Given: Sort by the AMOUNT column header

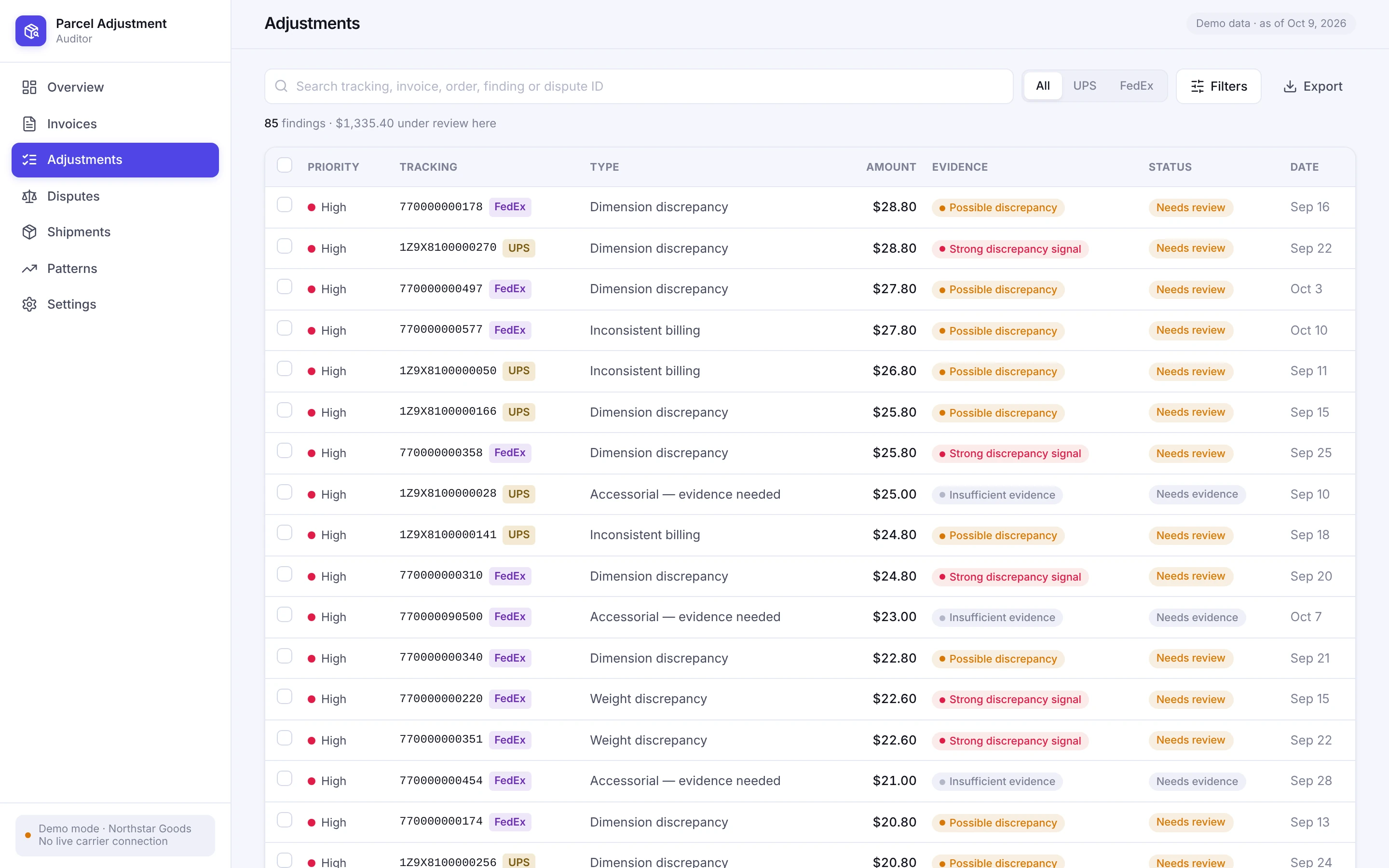Looking at the screenshot, I should pos(891,167).
